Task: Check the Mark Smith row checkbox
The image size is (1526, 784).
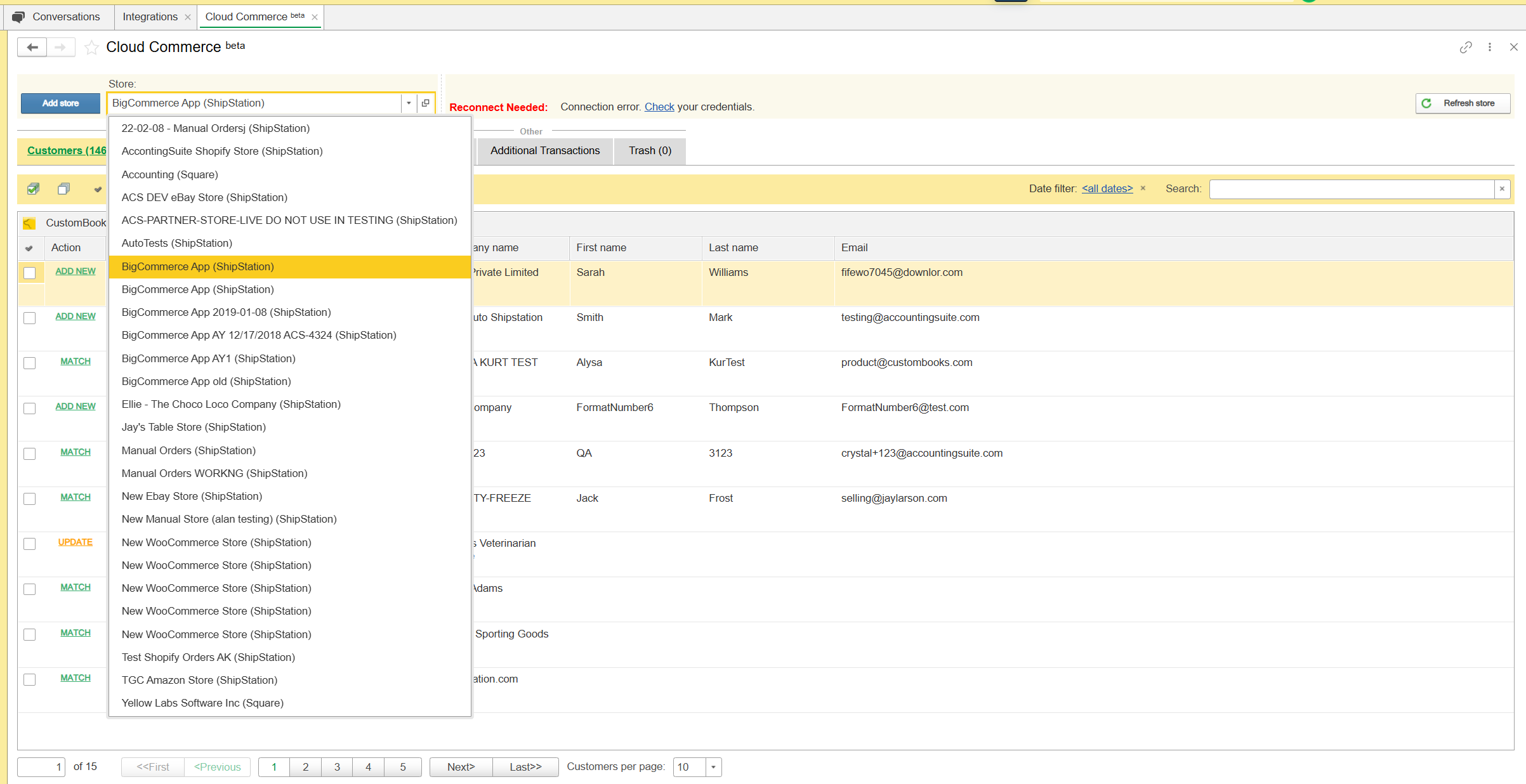Action: 30,318
